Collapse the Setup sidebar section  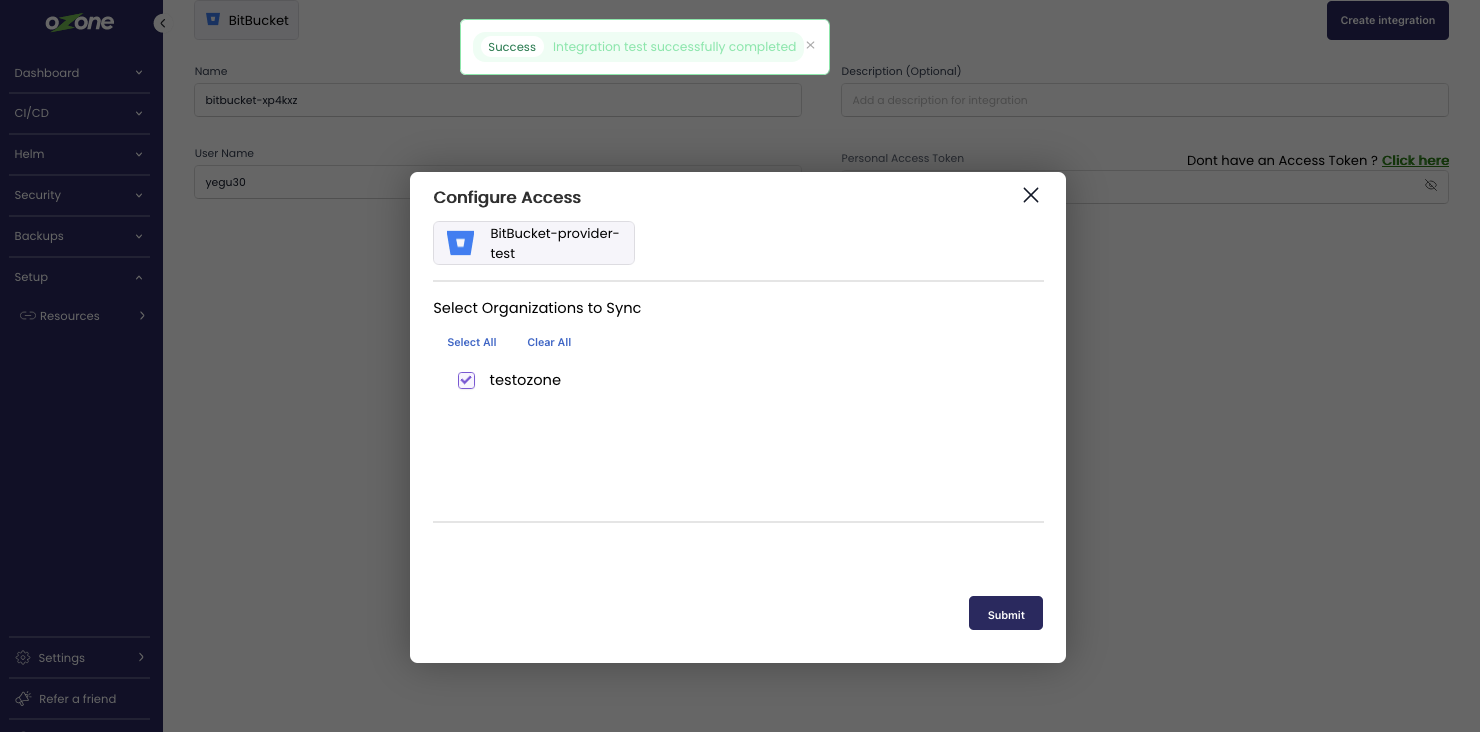(139, 277)
